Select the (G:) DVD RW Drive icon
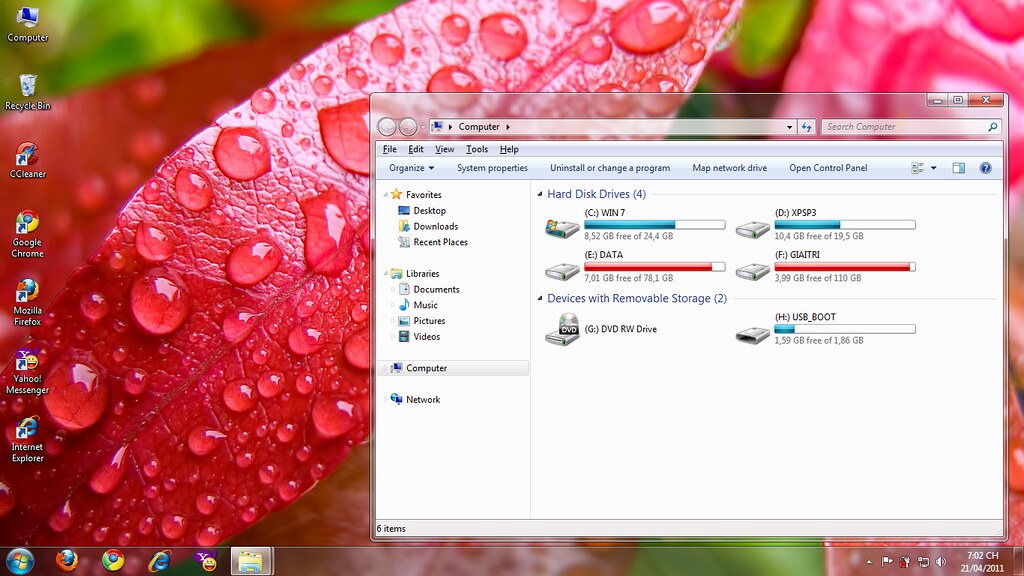Viewport: 1024px width, 576px height. (x=562, y=329)
